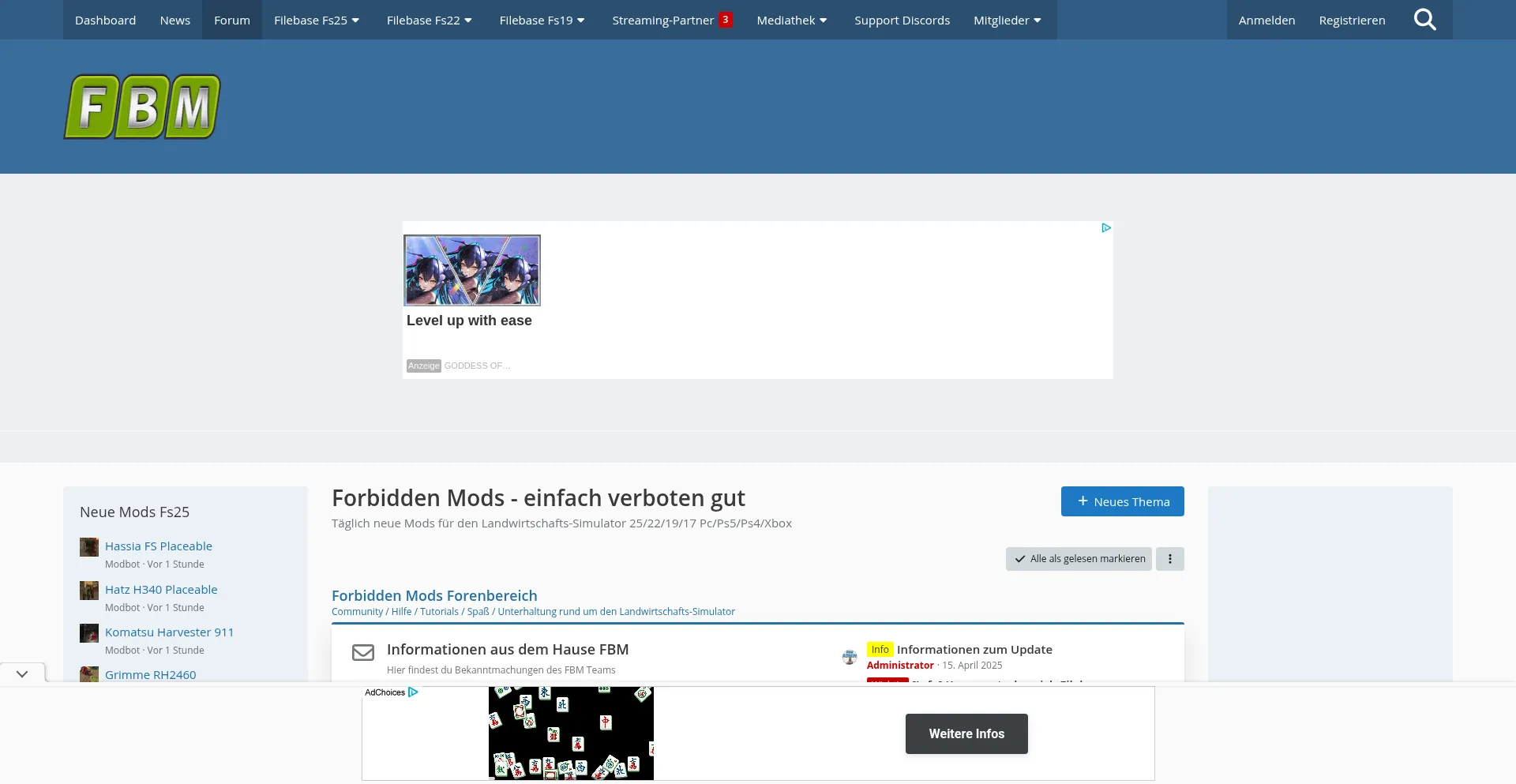Image resolution: width=1516 pixels, height=784 pixels.
Task: Click the Streaming-Partner badge number 3
Action: click(726, 20)
